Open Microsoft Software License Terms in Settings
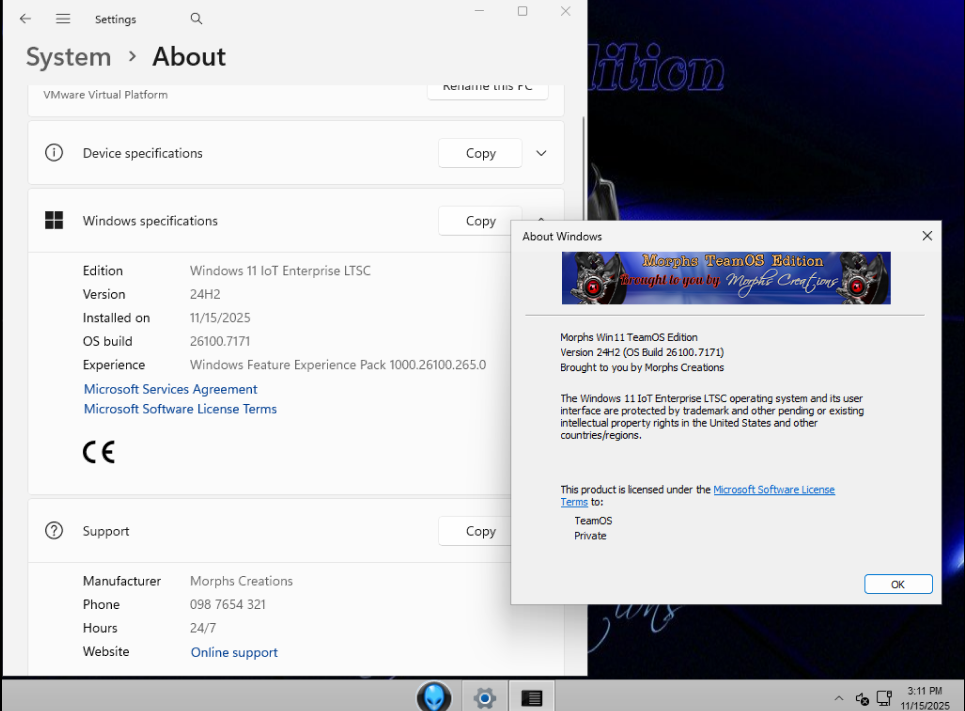The height and width of the screenshot is (711, 965). coord(180,409)
